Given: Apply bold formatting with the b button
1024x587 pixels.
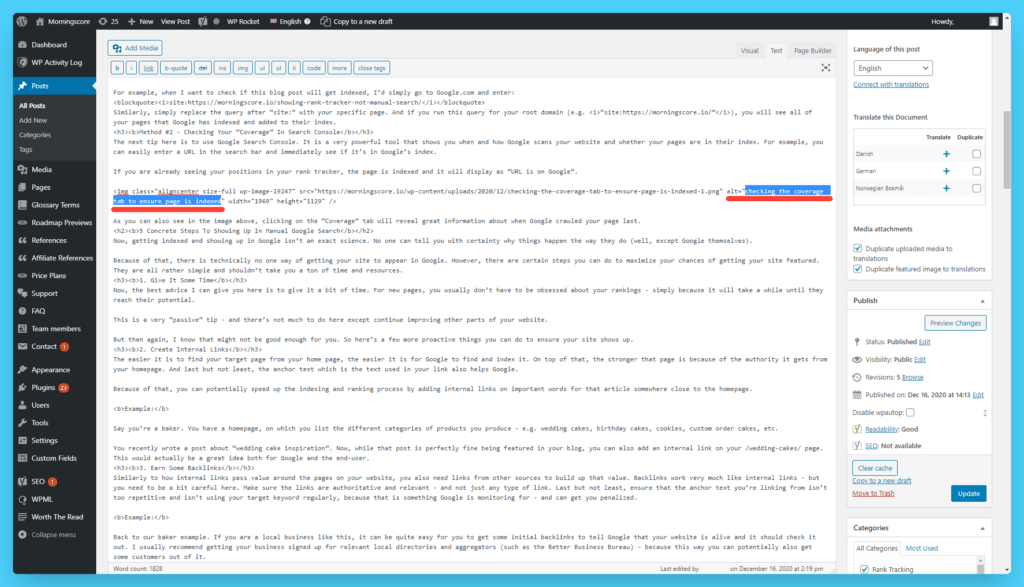Looking at the screenshot, I should (116, 67).
